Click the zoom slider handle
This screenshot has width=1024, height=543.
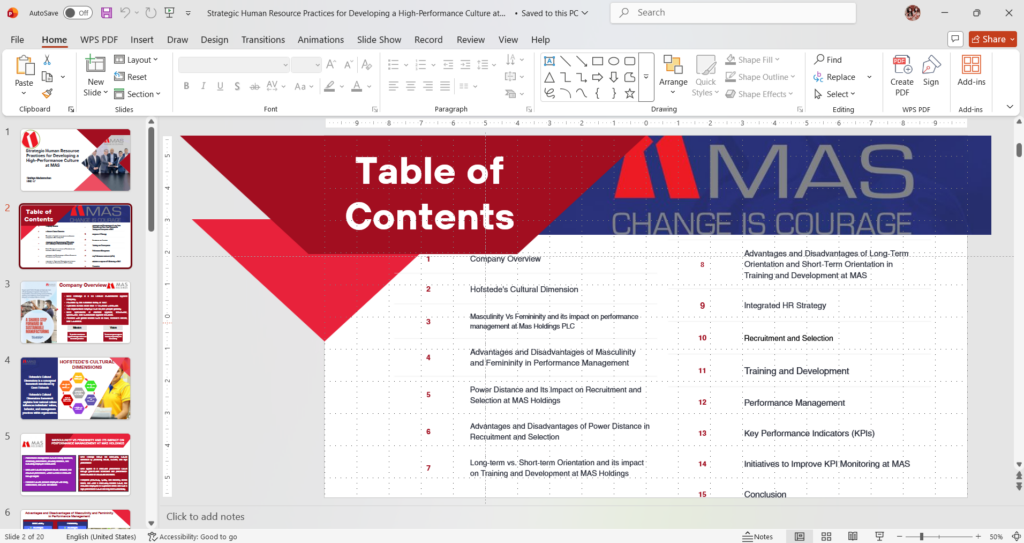pyautogui.click(x=921, y=536)
